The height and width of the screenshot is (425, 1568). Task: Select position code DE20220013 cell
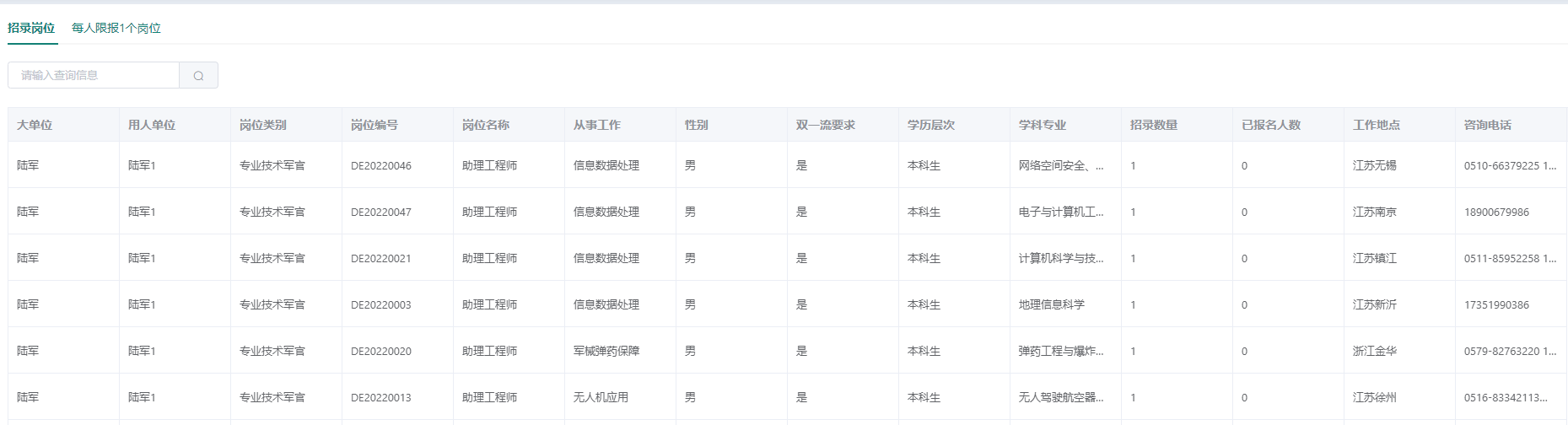[x=381, y=398]
